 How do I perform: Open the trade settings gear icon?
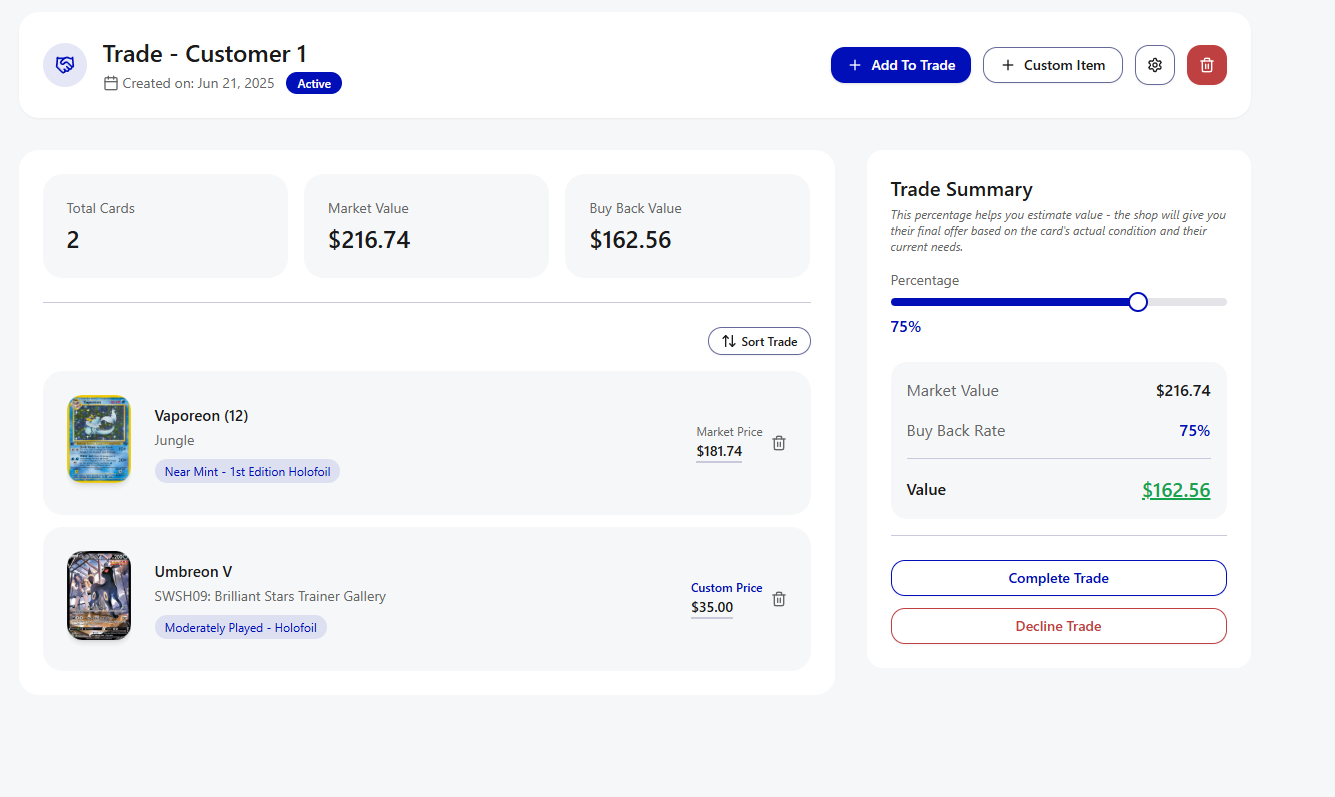tap(1154, 65)
